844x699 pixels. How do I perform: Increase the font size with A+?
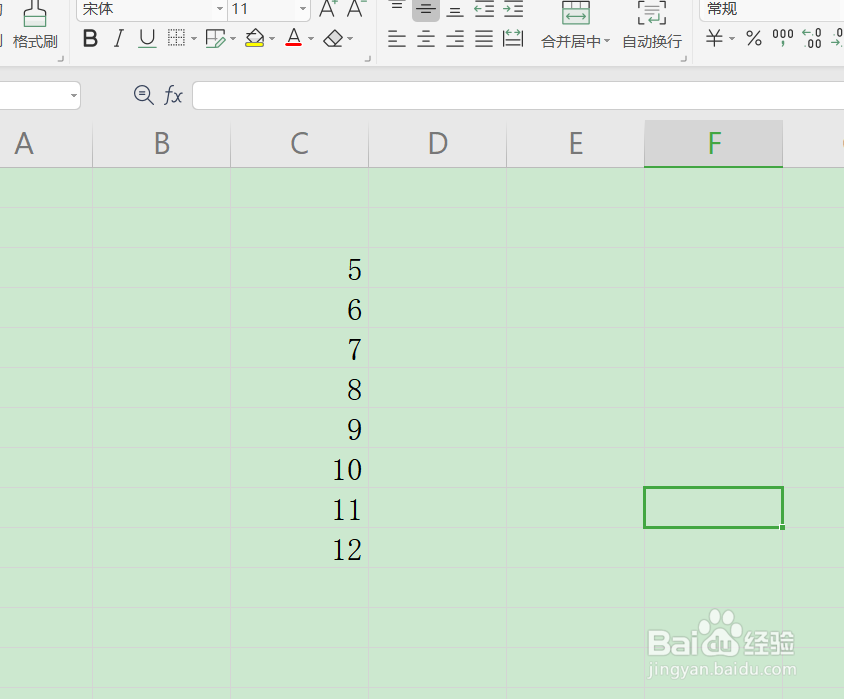(328, 9)
